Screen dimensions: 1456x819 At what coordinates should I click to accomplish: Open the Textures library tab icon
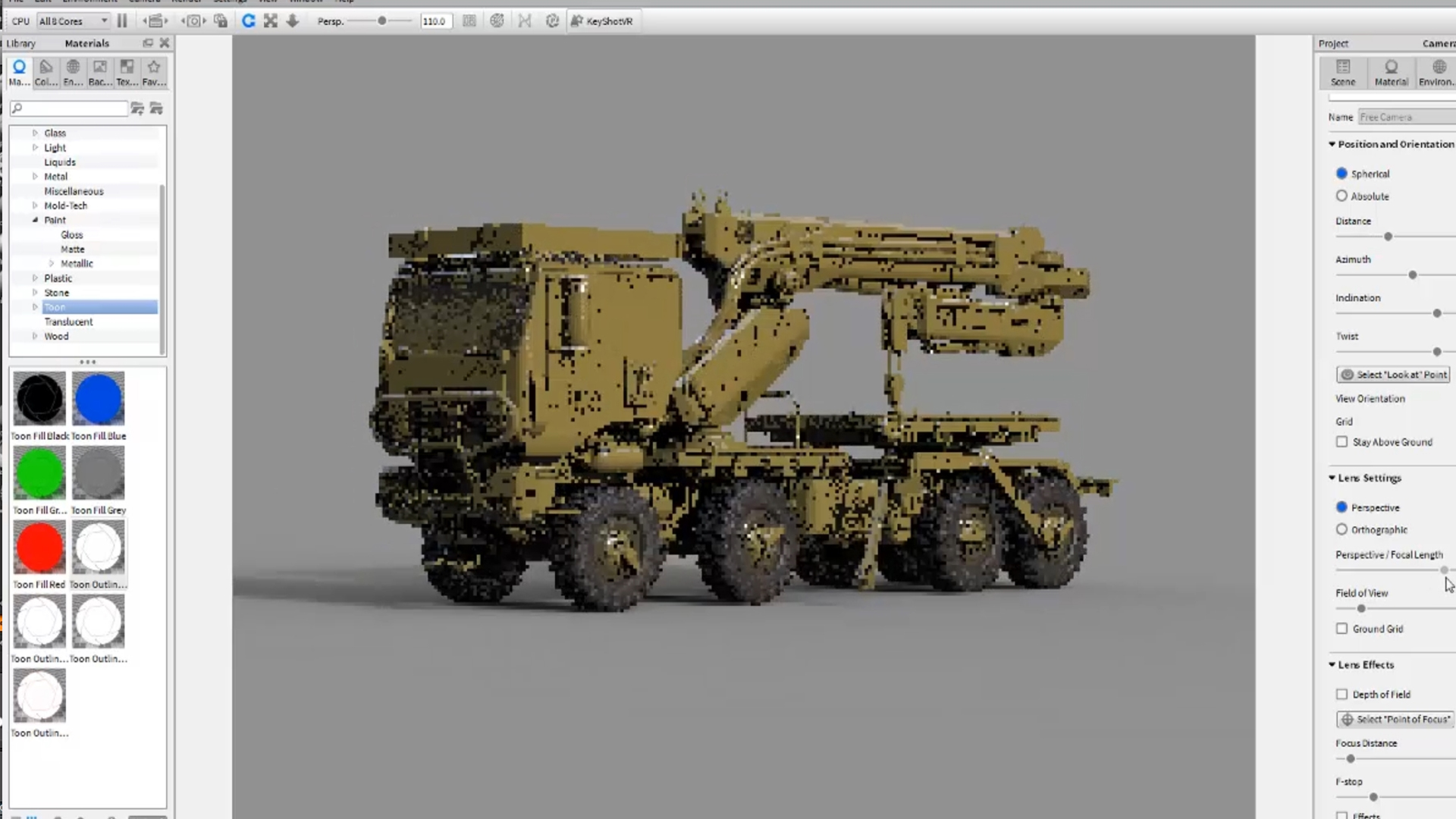tap(127, 72)
